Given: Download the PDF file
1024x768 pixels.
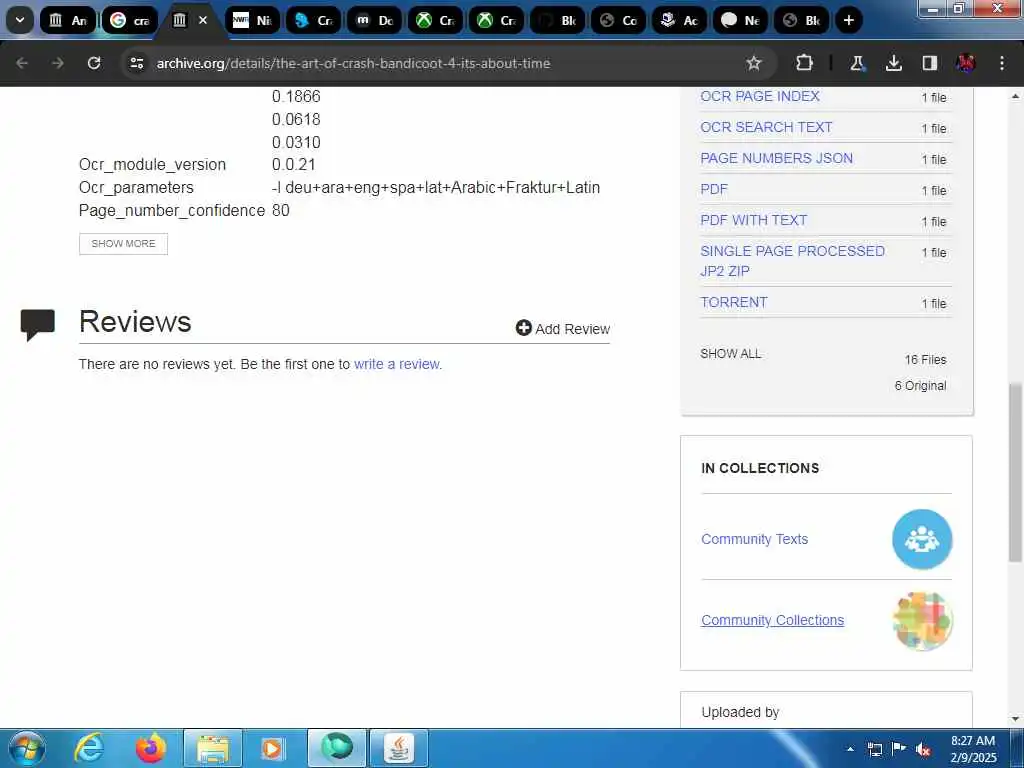Looking at the screenshot, I should tap(714, 189).
